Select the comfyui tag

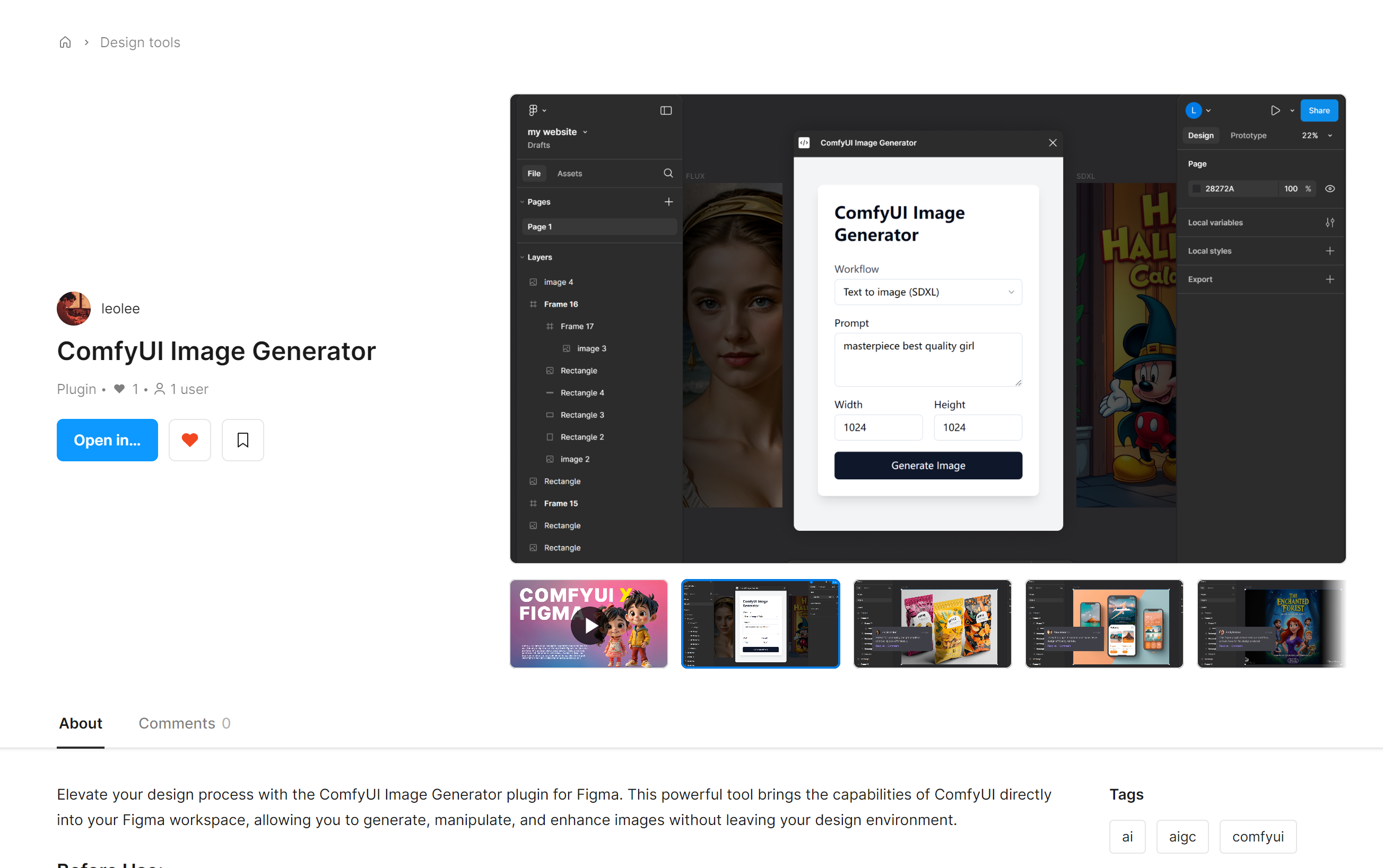coord(1258,837)
